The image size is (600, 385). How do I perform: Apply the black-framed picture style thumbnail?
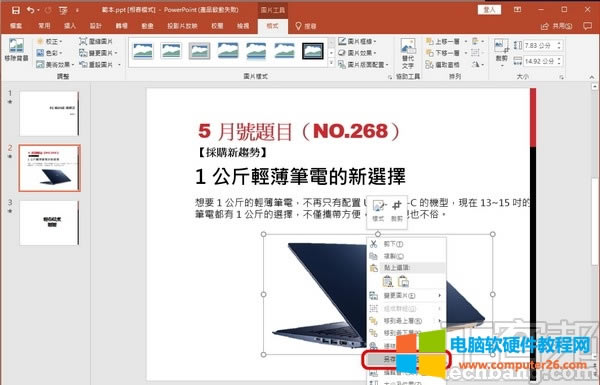coord(313,51)
